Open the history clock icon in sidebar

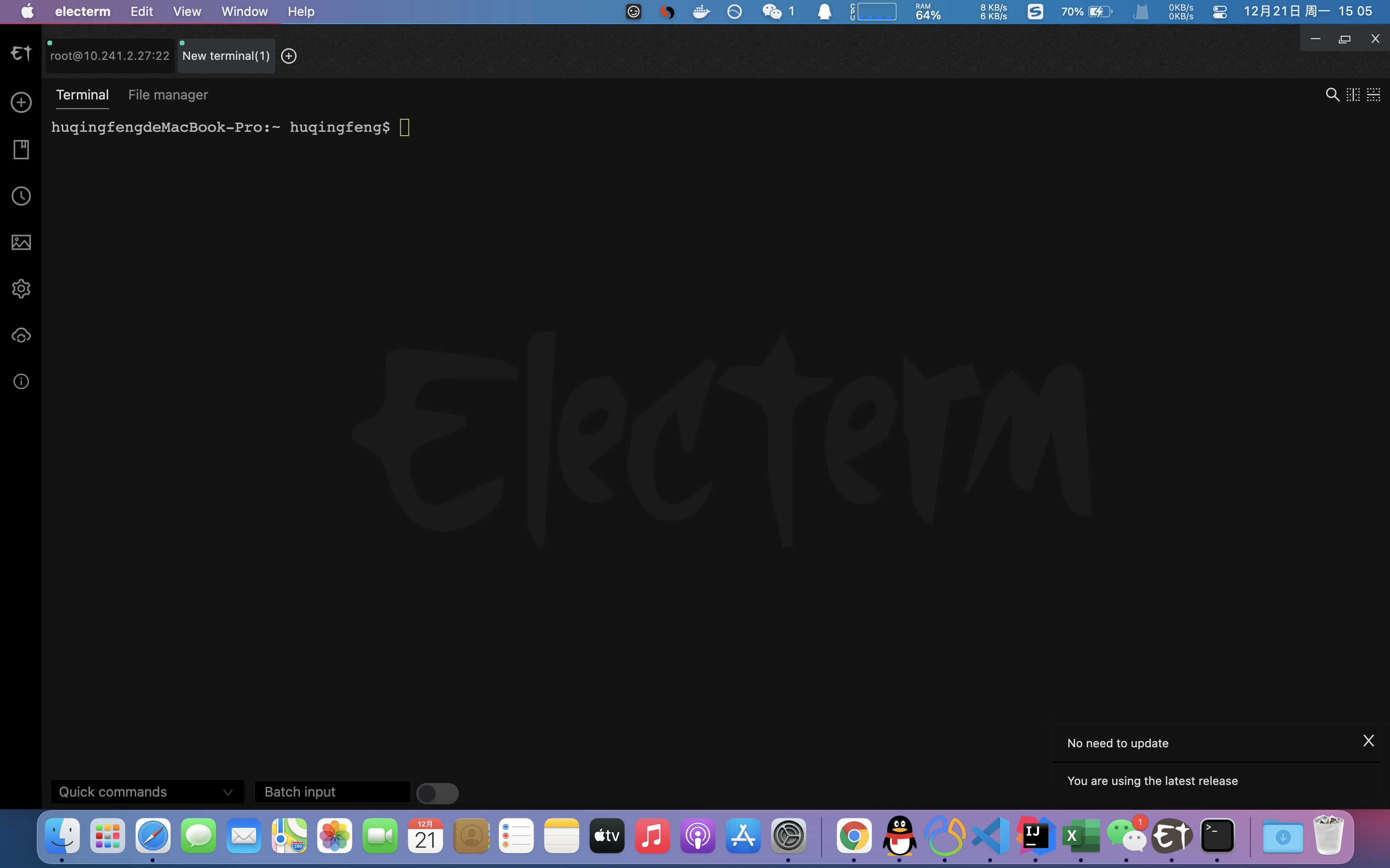pyautogui.click(x=21, y=196)
